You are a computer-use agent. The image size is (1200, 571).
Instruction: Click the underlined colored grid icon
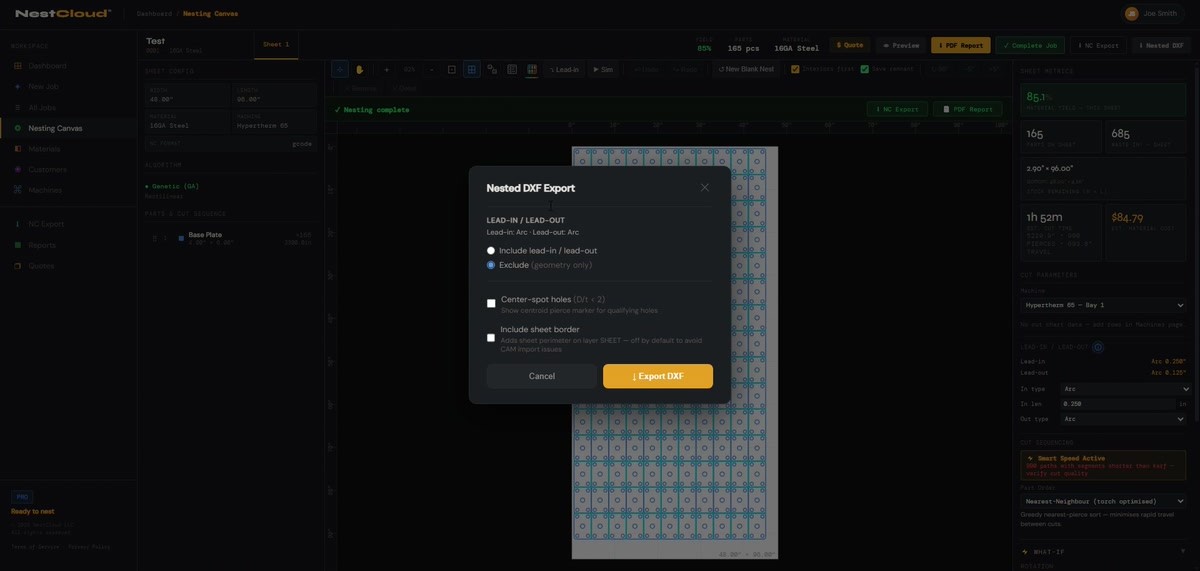coord(532,69)
